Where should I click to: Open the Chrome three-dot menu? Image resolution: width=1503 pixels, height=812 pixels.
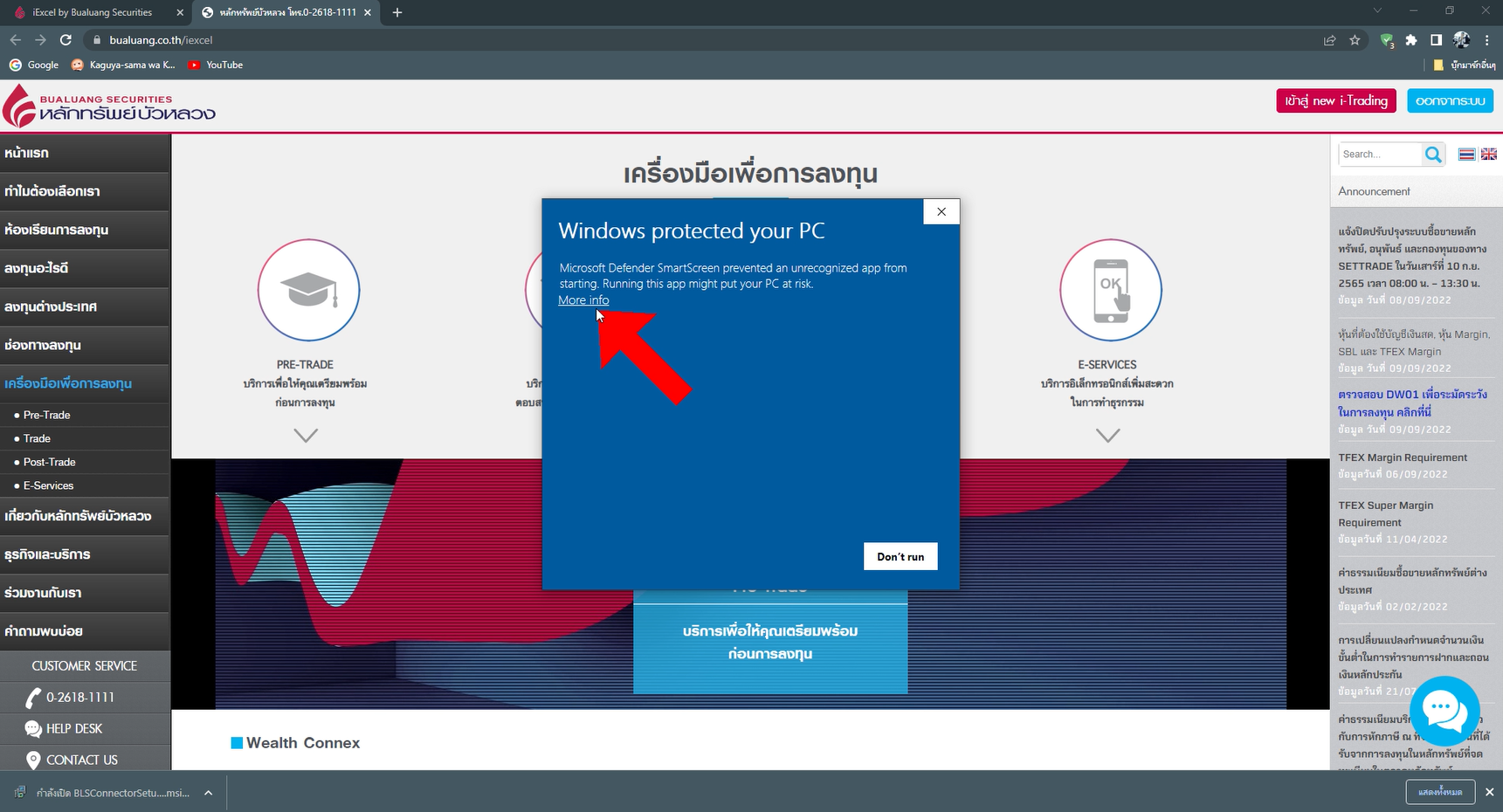click(x=1486, y=40)
